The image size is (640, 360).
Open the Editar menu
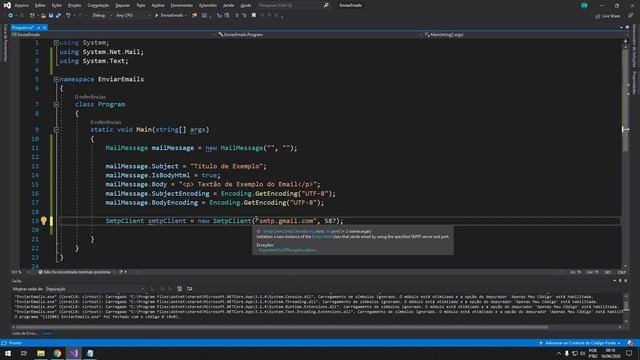click(40, 5)
